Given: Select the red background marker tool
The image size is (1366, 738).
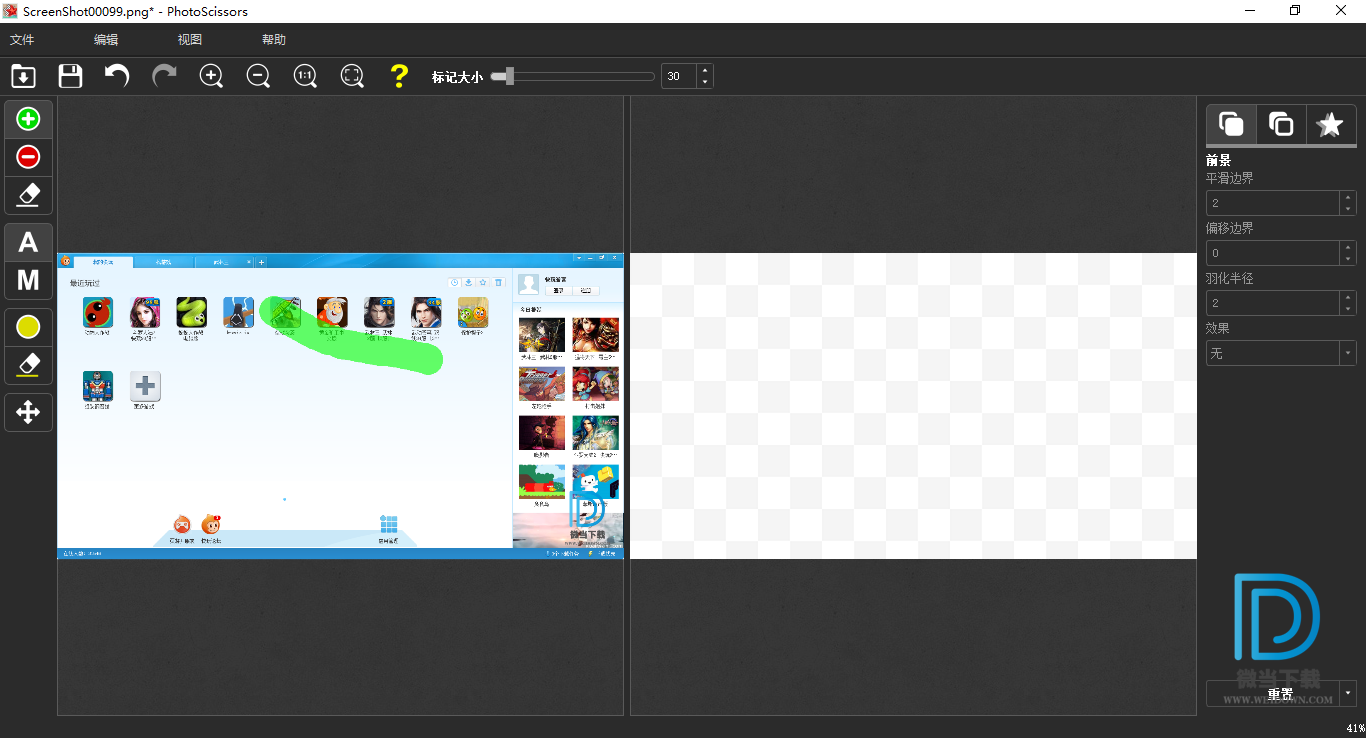Looking at the screenshot, I should click(28, 157).
